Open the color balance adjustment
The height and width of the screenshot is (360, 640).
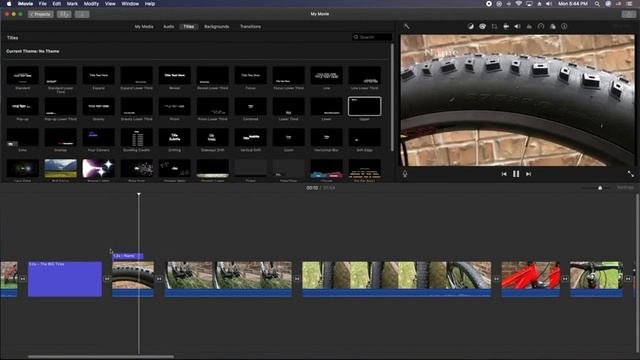pyautogui.click(x=471, y=26)
